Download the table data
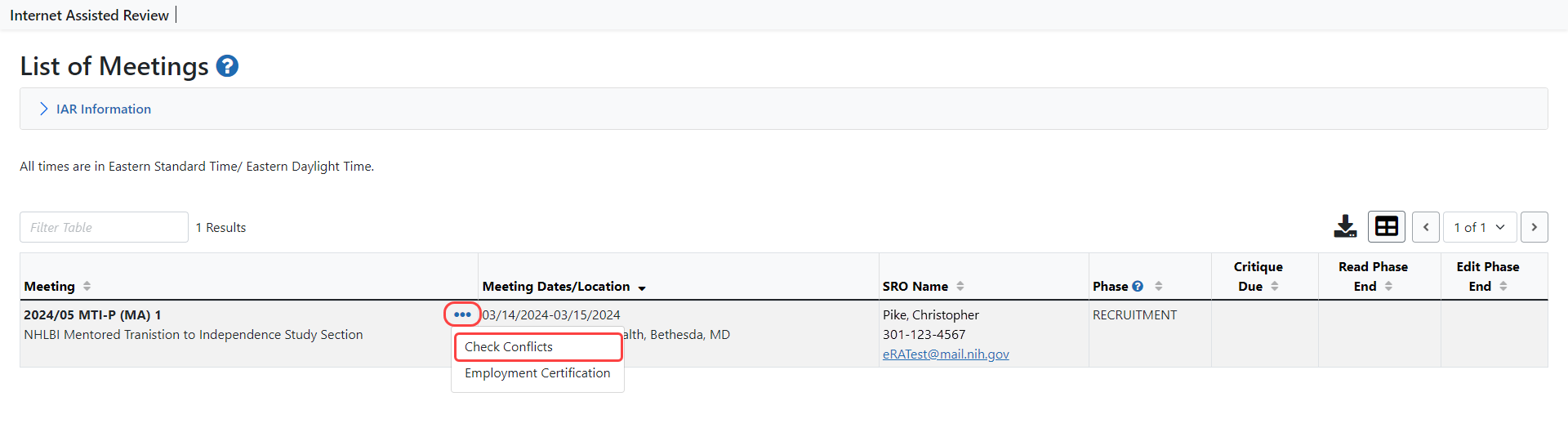1568x428 pixels. (x=1345, y=226)
